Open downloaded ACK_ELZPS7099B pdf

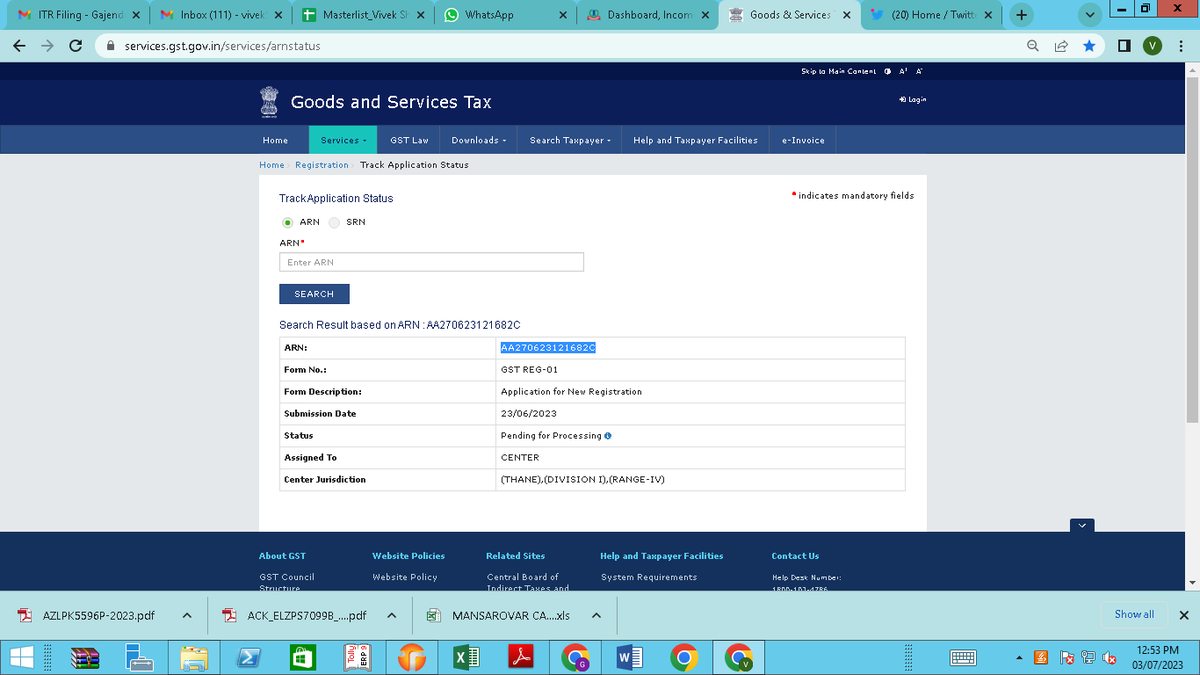click(x=296, y=615)
